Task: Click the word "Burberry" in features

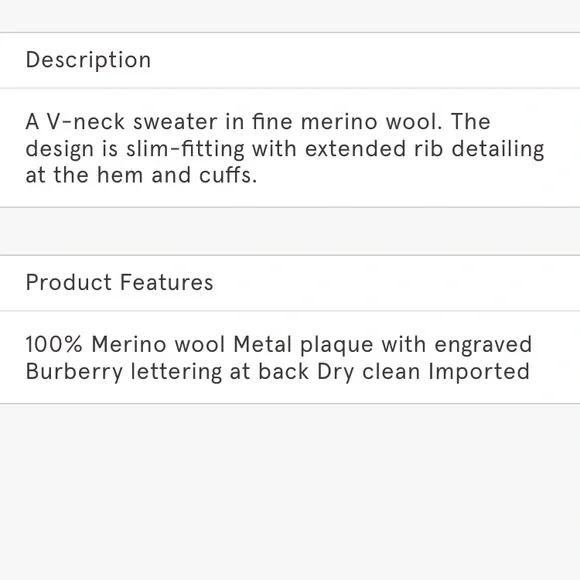Action: point(74,372)
